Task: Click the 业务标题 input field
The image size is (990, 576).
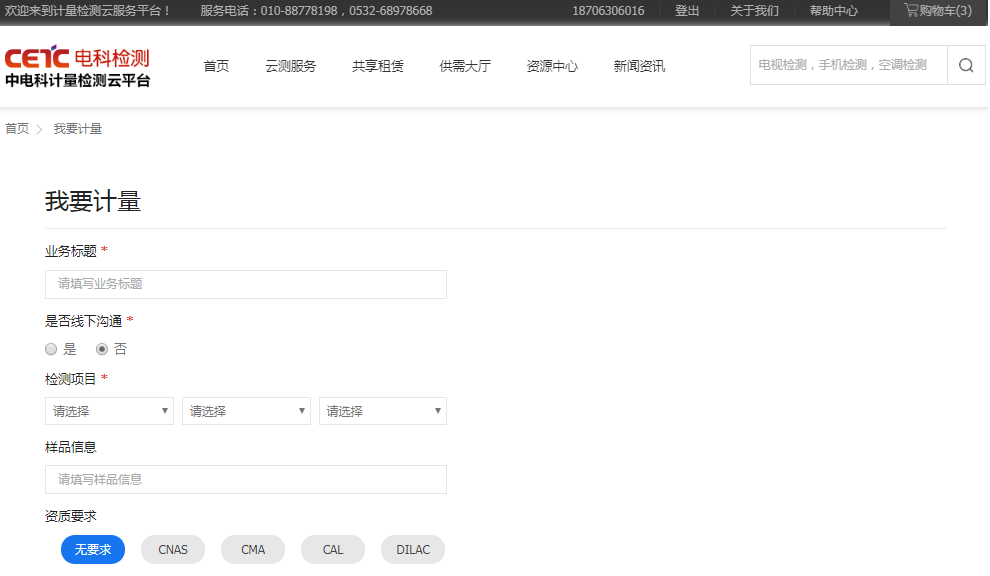Action: [246, 284]
